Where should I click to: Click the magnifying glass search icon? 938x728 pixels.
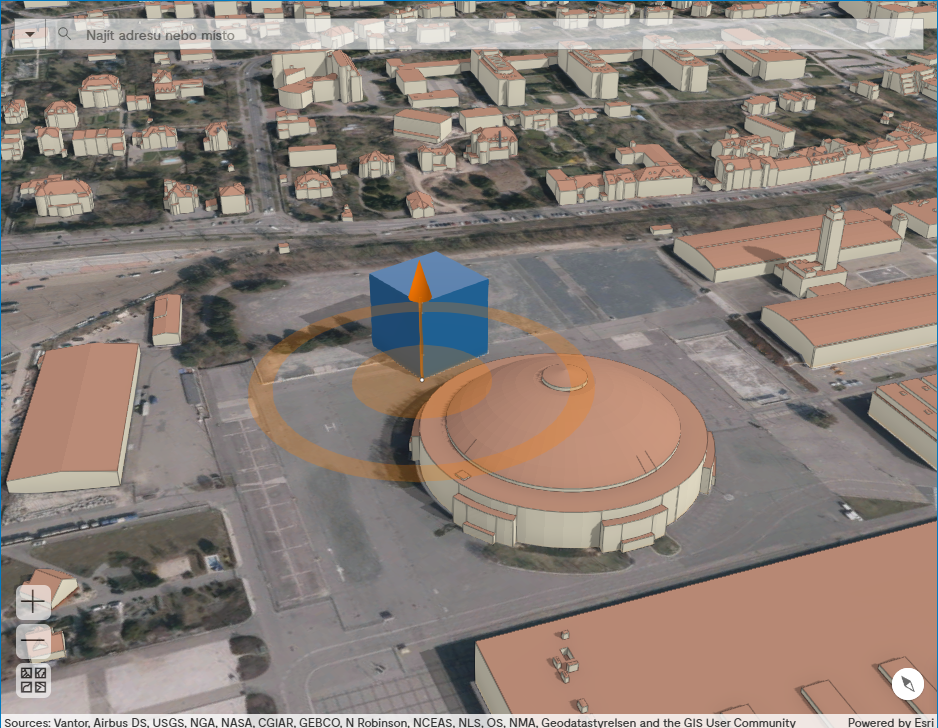pyautogui.click(x=65, y=33)
